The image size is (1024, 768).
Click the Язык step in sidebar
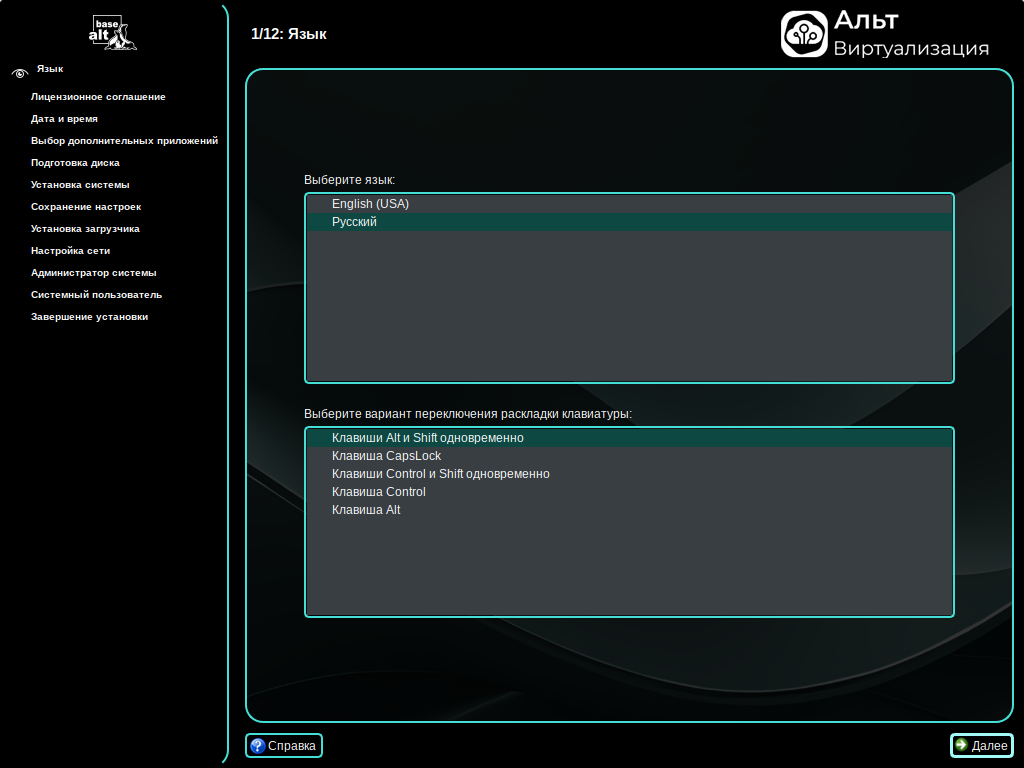click(x=50, y=69)
